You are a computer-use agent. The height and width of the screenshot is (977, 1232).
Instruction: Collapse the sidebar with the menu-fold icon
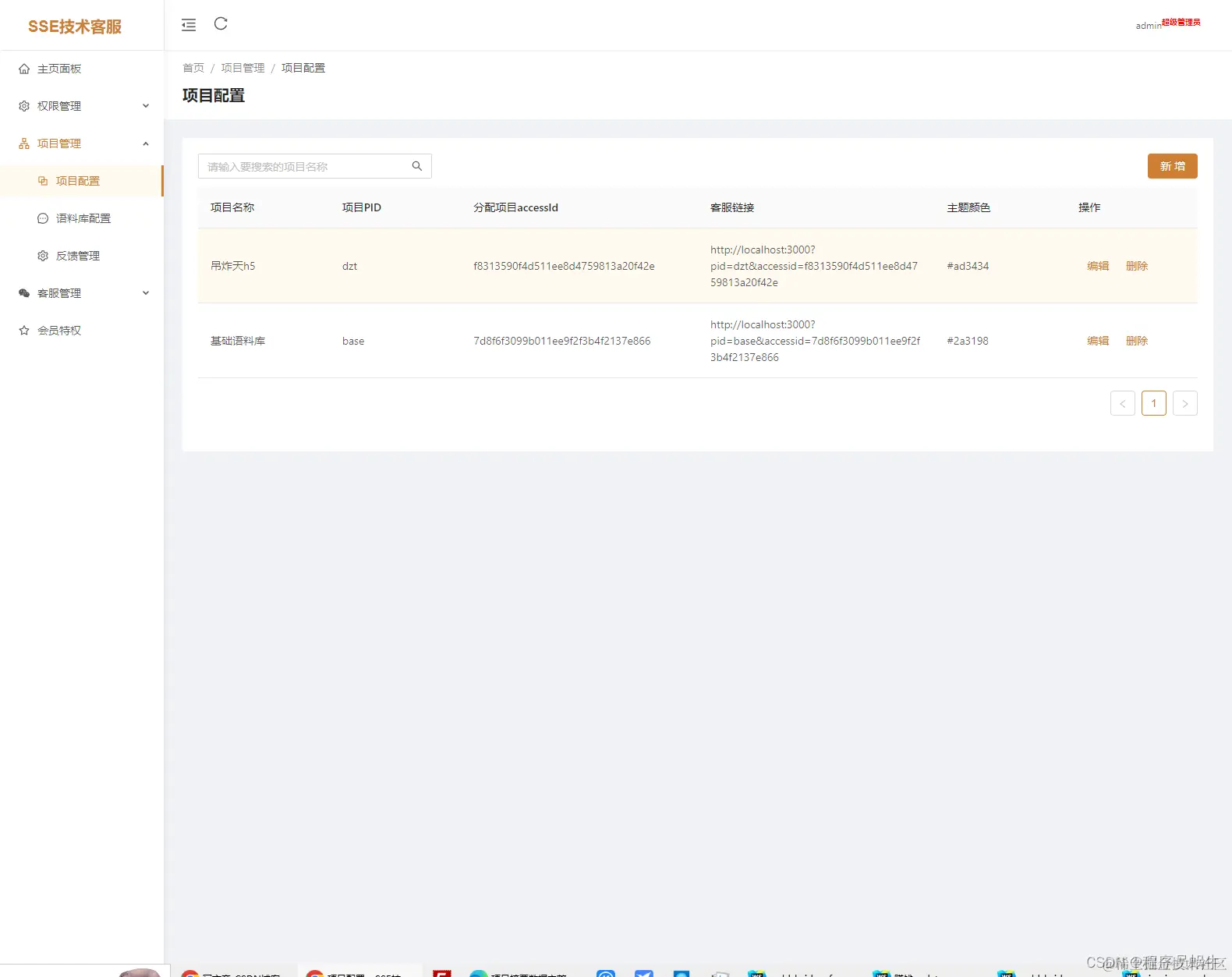pos(189,25)
